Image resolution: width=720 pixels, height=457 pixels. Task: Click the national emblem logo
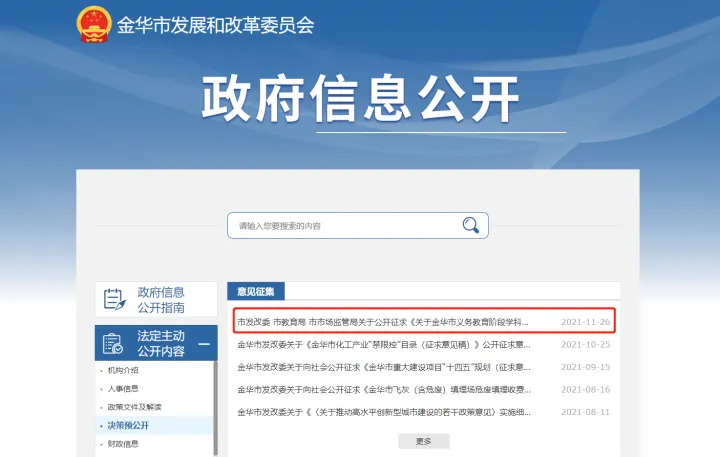[94, 24]
